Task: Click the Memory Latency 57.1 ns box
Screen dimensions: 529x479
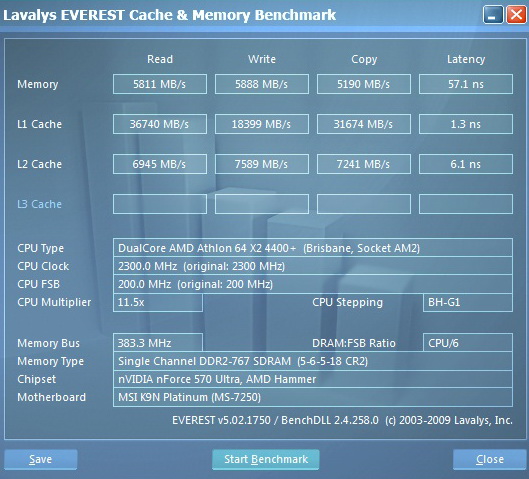Action: click(x=466, y=84)
